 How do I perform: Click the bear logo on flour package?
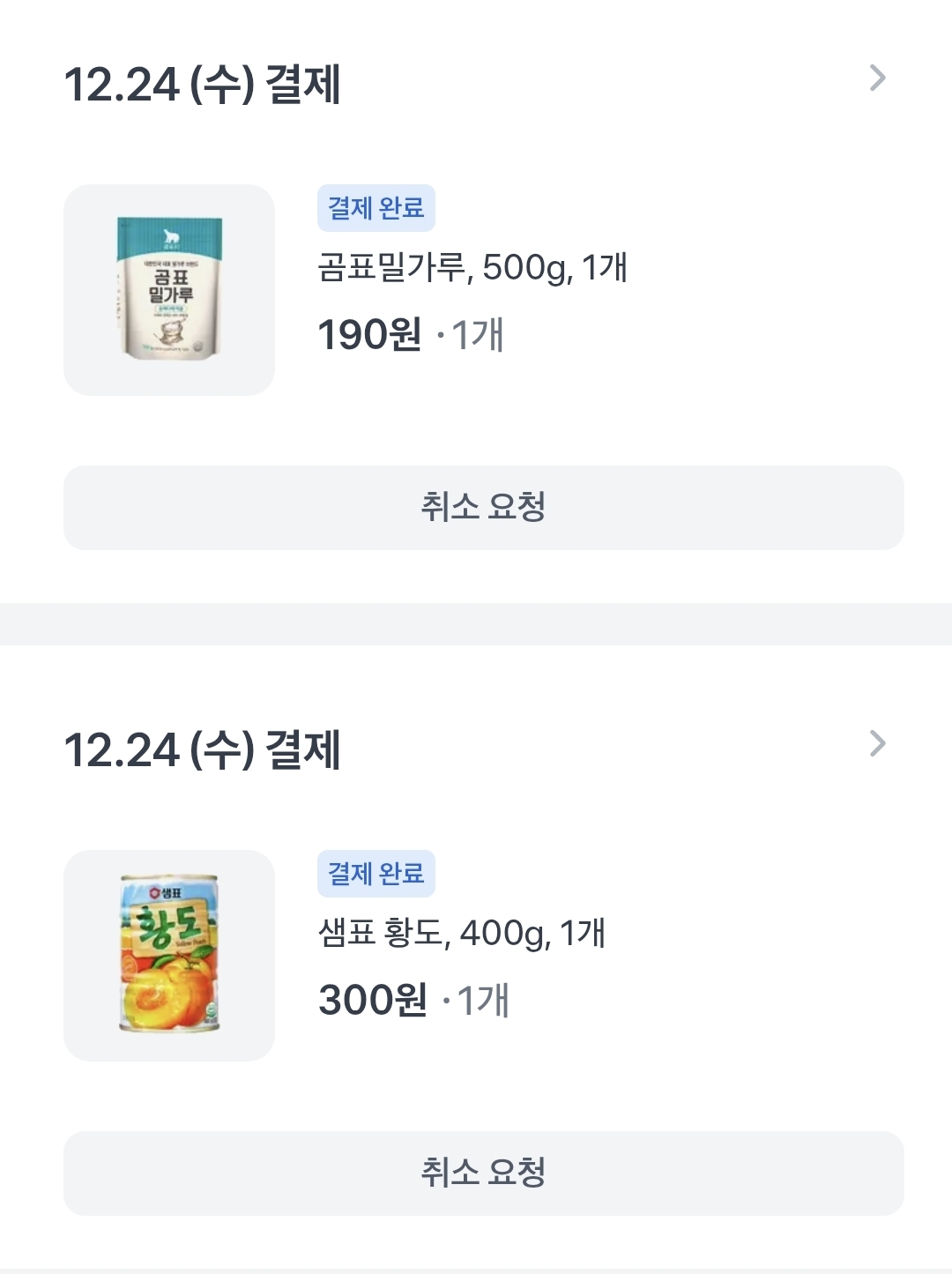[x=171, y=236]
